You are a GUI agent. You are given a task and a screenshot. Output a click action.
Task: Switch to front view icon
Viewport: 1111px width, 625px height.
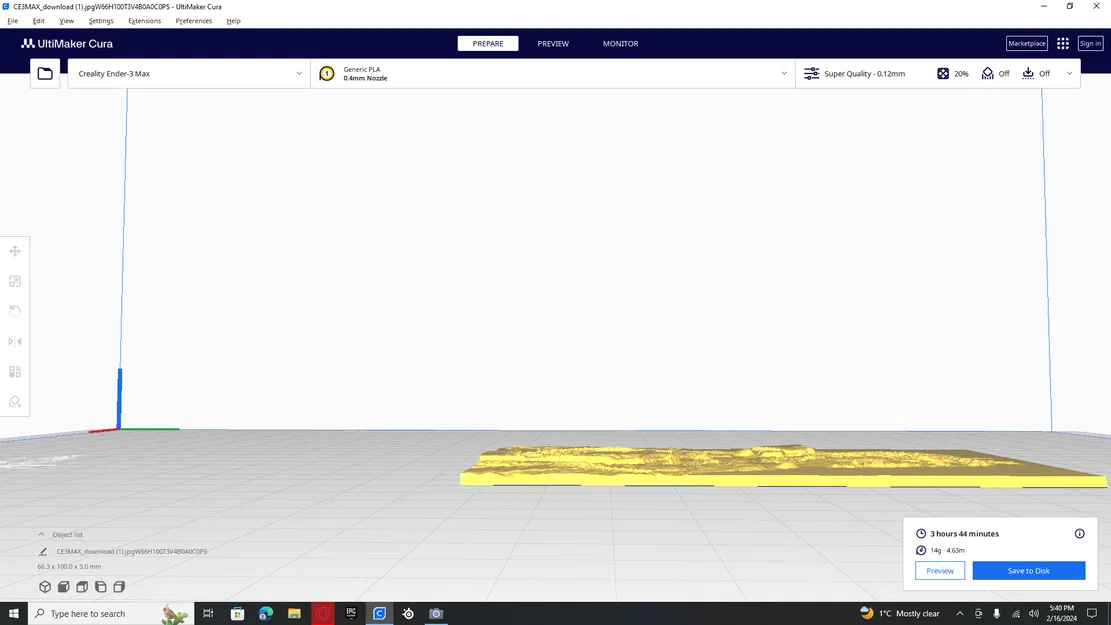[x=64, y=587]
